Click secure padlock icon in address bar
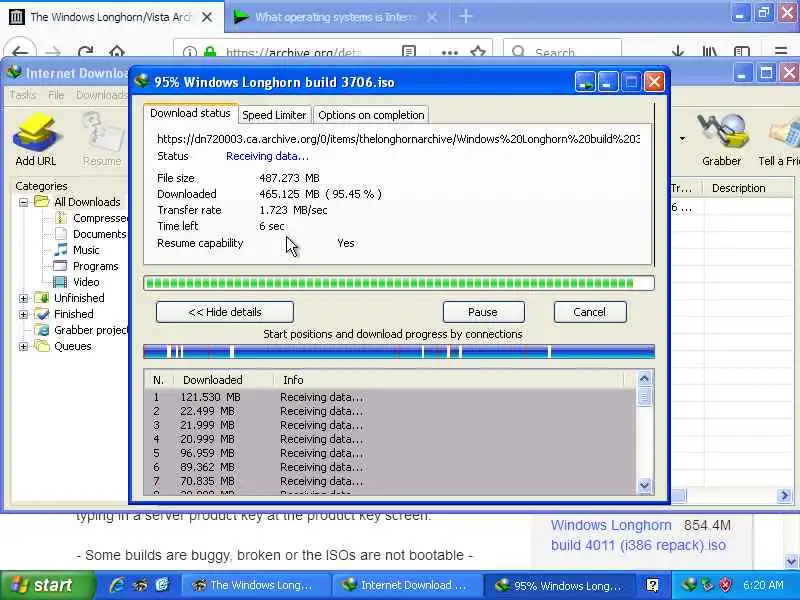800x600 pixels. tap(209, 52)
